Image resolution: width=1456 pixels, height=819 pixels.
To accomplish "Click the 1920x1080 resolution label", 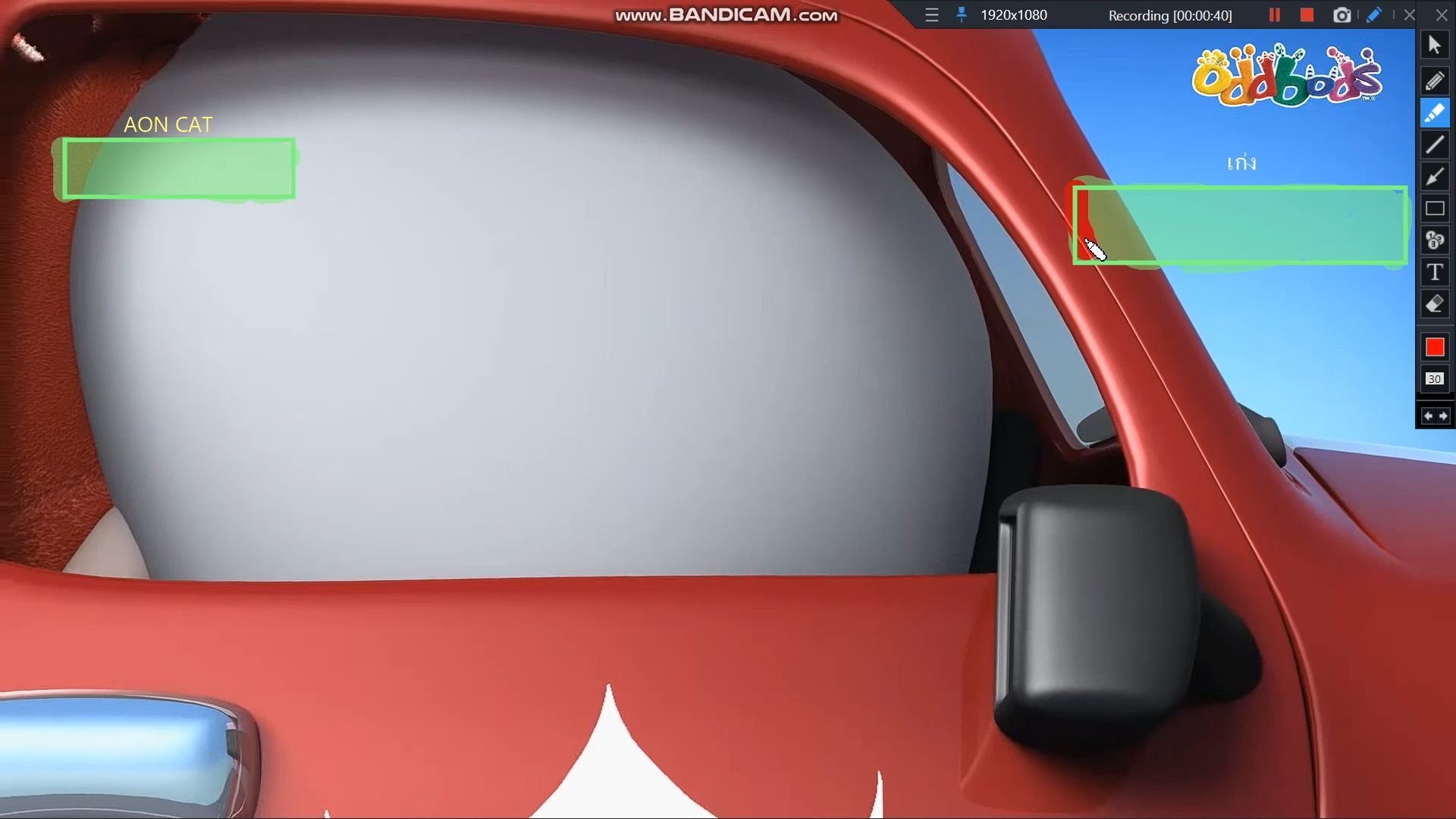I will click(1014, 15).
